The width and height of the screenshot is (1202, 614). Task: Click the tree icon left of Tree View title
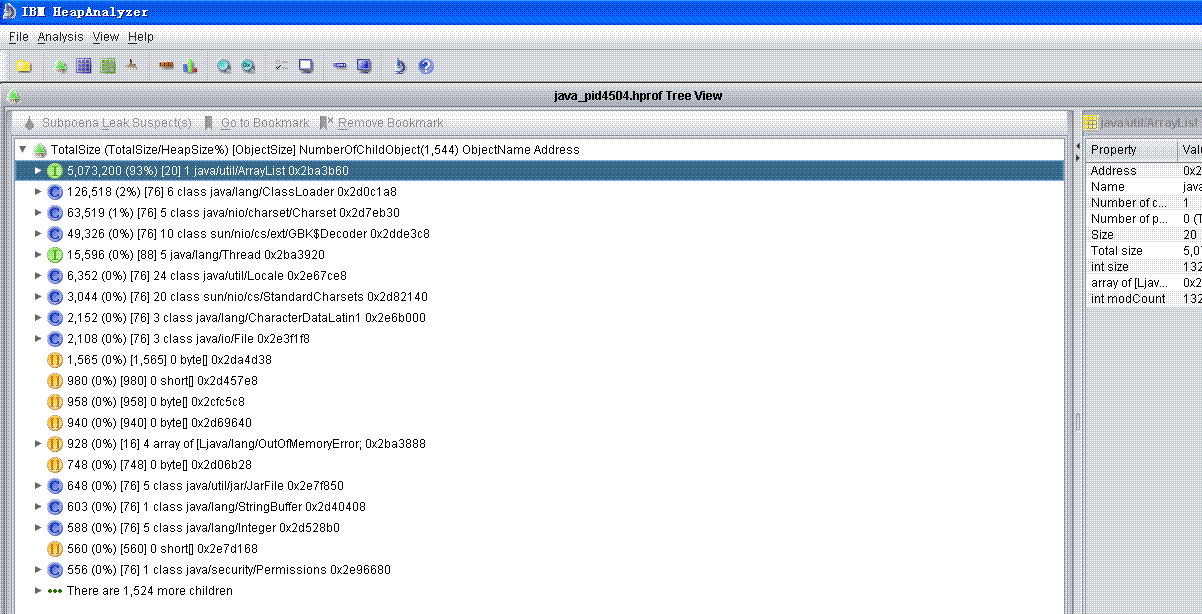(14, 96)
